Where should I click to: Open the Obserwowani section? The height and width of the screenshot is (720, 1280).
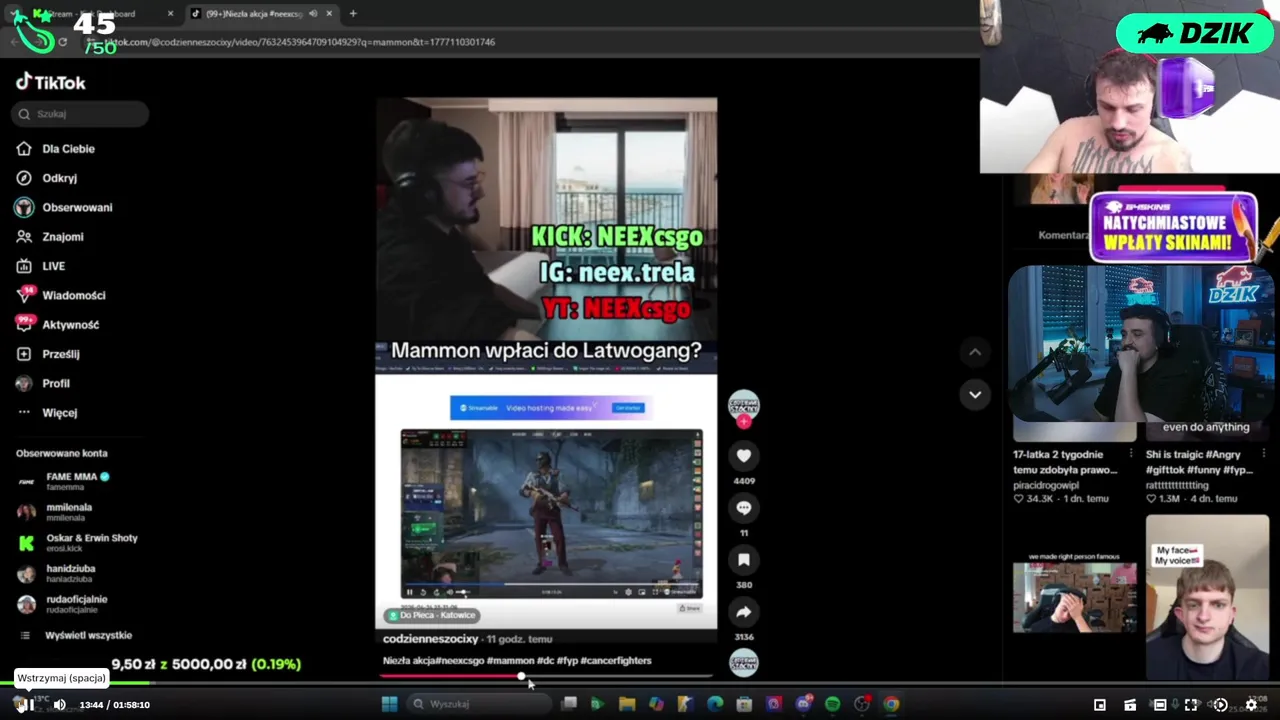click(x=65, y=207)
